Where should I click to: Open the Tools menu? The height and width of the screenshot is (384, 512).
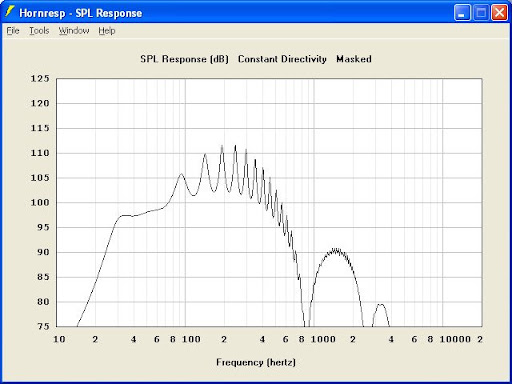click(x=39, y=31)
